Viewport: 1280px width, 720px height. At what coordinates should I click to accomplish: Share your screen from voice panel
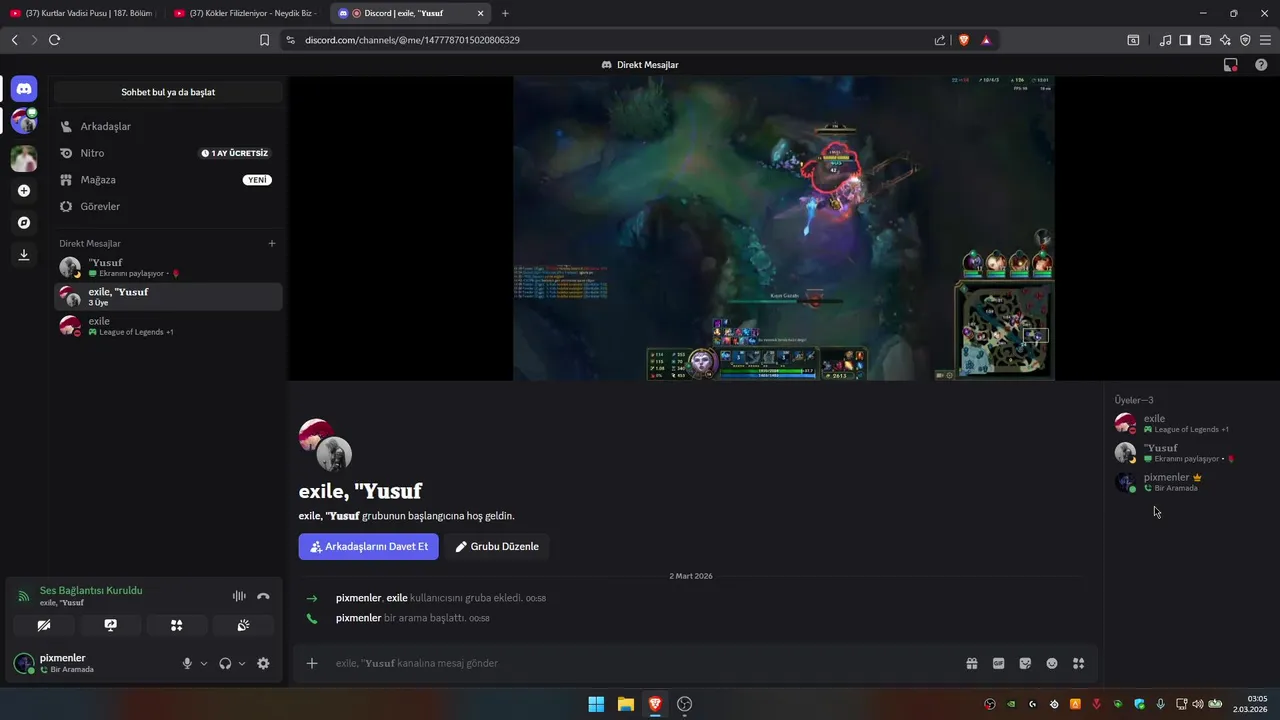click(x=110, y=625)
